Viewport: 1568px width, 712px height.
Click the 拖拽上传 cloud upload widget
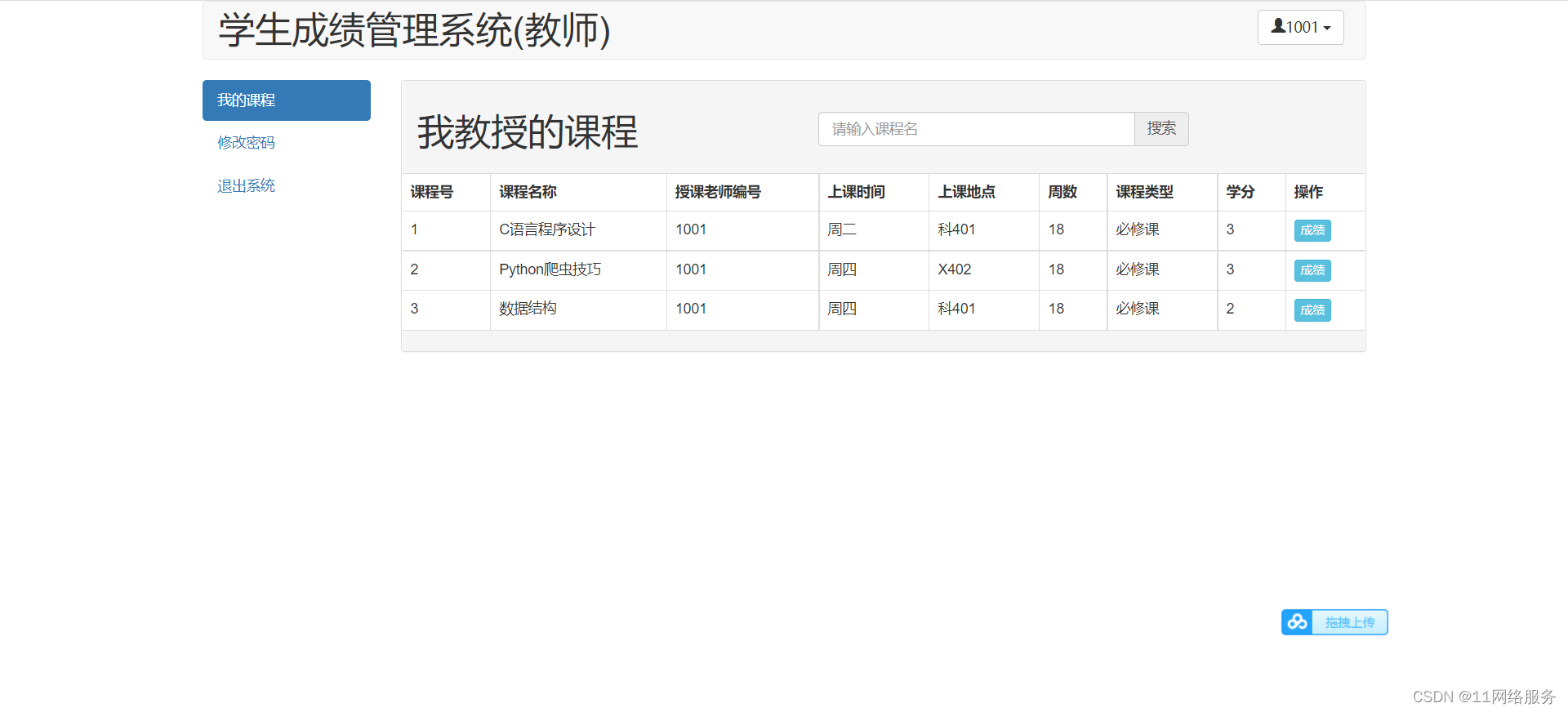(1334, 622)
